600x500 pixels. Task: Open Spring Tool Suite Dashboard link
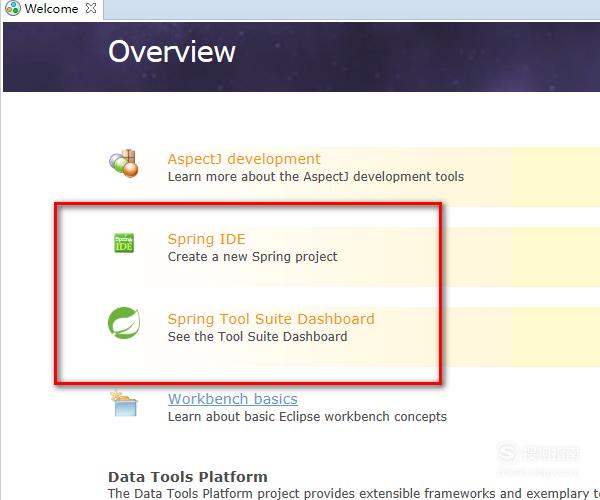(271, 319)
